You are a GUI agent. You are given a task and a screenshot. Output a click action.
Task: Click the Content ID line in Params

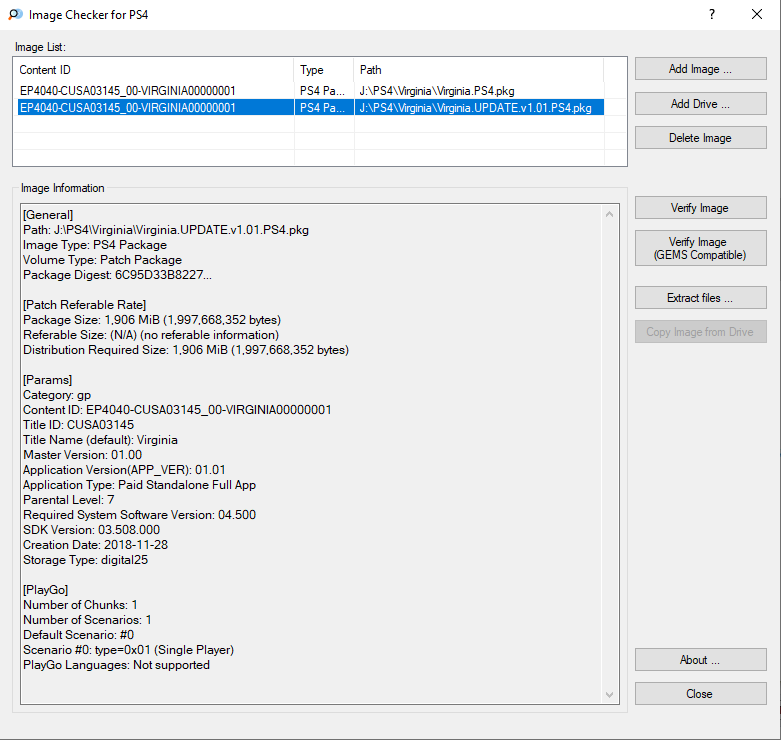click(x=177, y=410)
